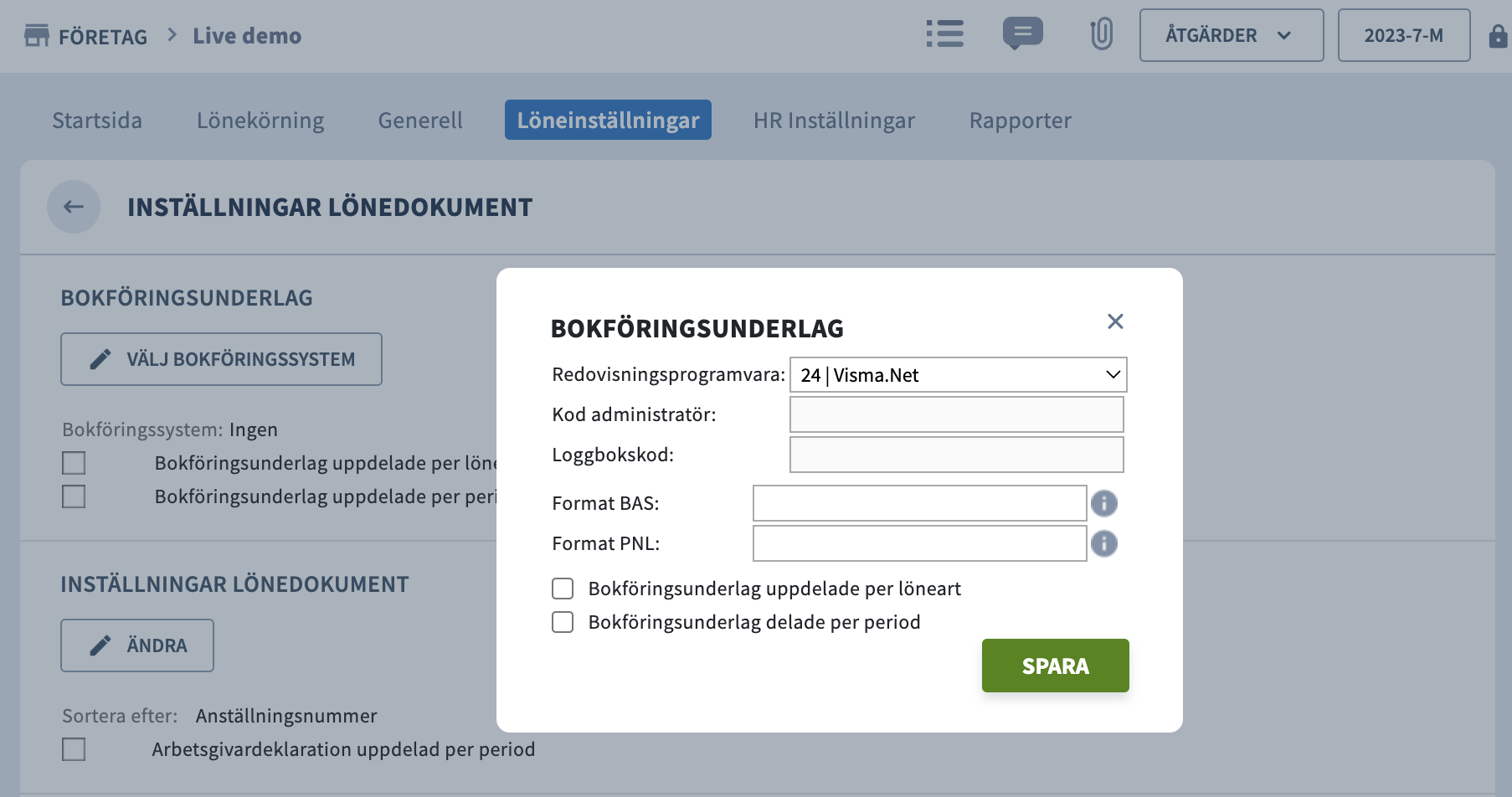This screenshot has height=797, width=1512.
Task: Click the padlock icon in header
Action: pos(1498,36)
